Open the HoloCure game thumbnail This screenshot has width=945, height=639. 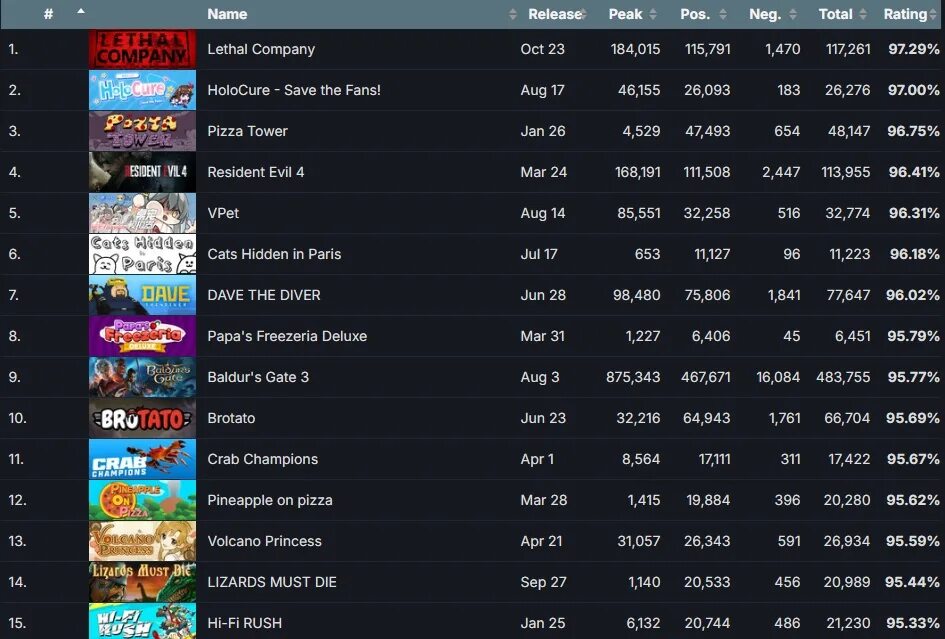coord(142,90)
